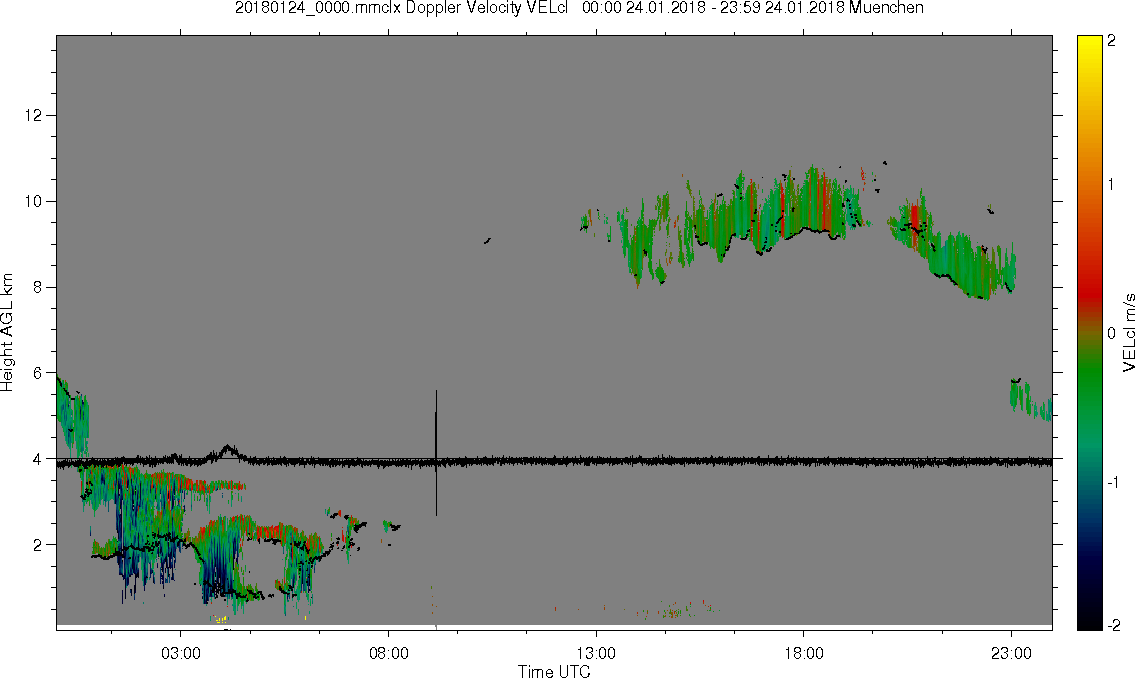Click the colorbar label '1'
The image size is (1135, 678).
1111,185
